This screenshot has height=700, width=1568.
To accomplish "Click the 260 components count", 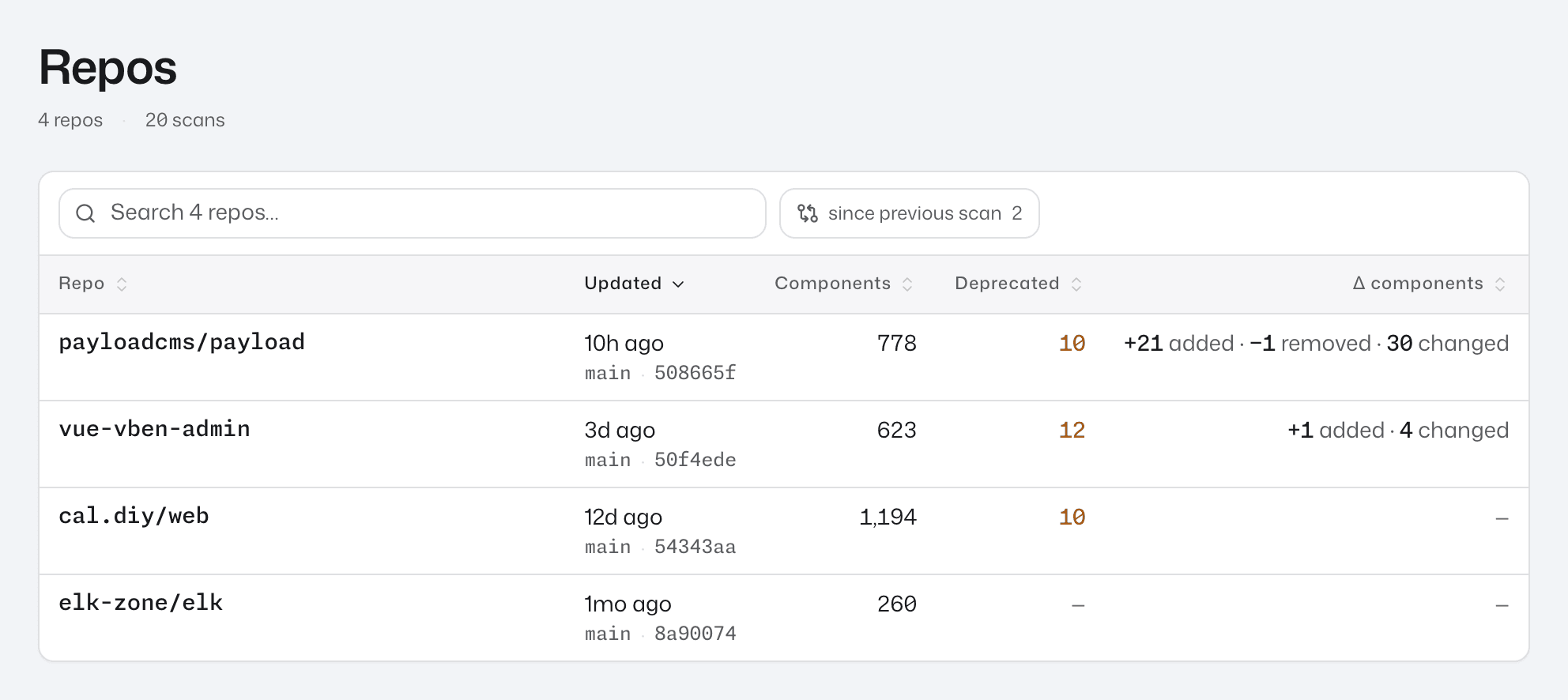I will [x=897, y=604].
